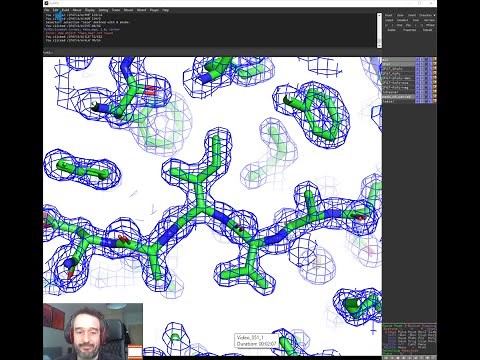Toggle visibility of the 'all' entry

[398, 59]
